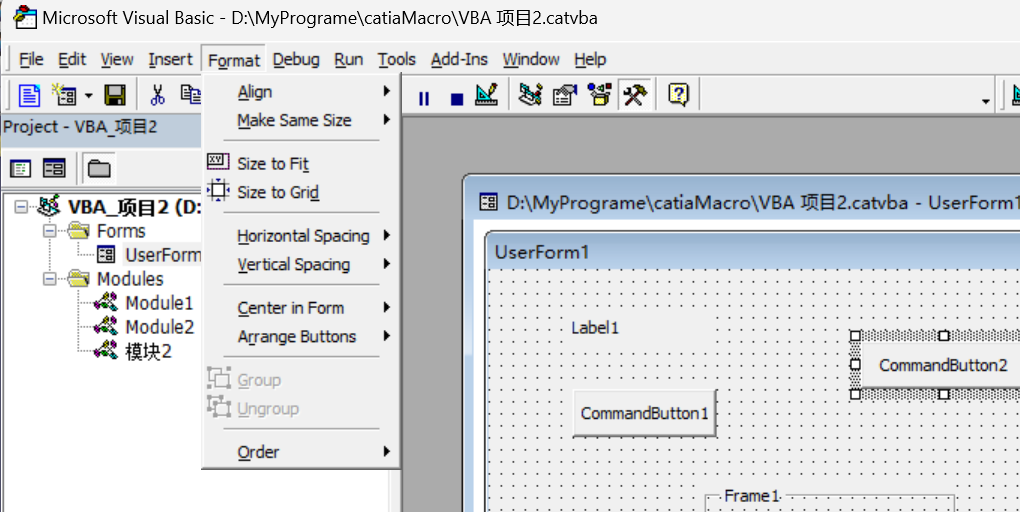
Task: Click the View Code icon in Project panel
Action: click(x=20, y=169)
